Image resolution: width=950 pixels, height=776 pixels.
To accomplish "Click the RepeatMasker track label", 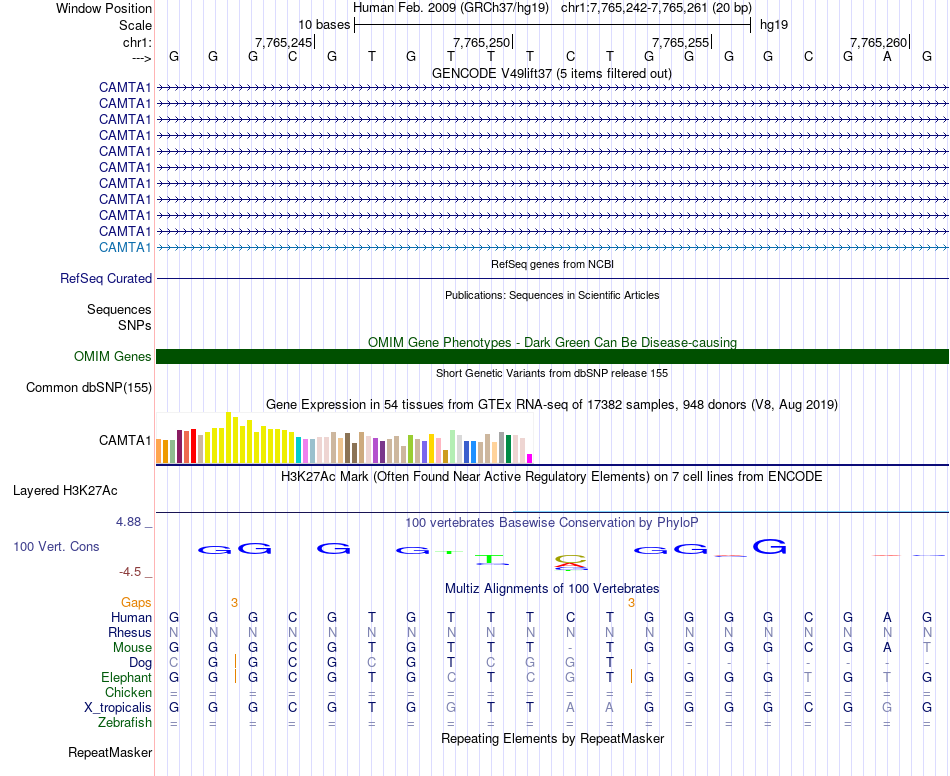I will pyautogui.click(x=110, y=752).
